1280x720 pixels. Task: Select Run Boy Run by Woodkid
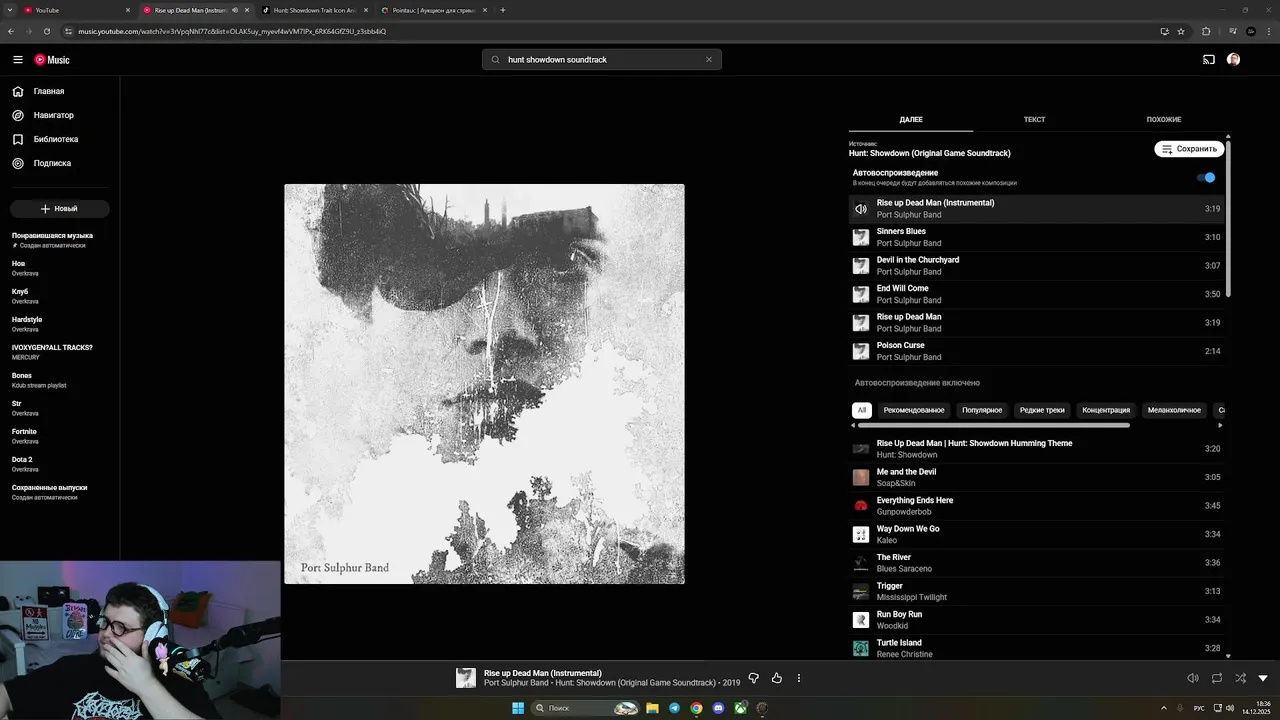[1037, 620]
